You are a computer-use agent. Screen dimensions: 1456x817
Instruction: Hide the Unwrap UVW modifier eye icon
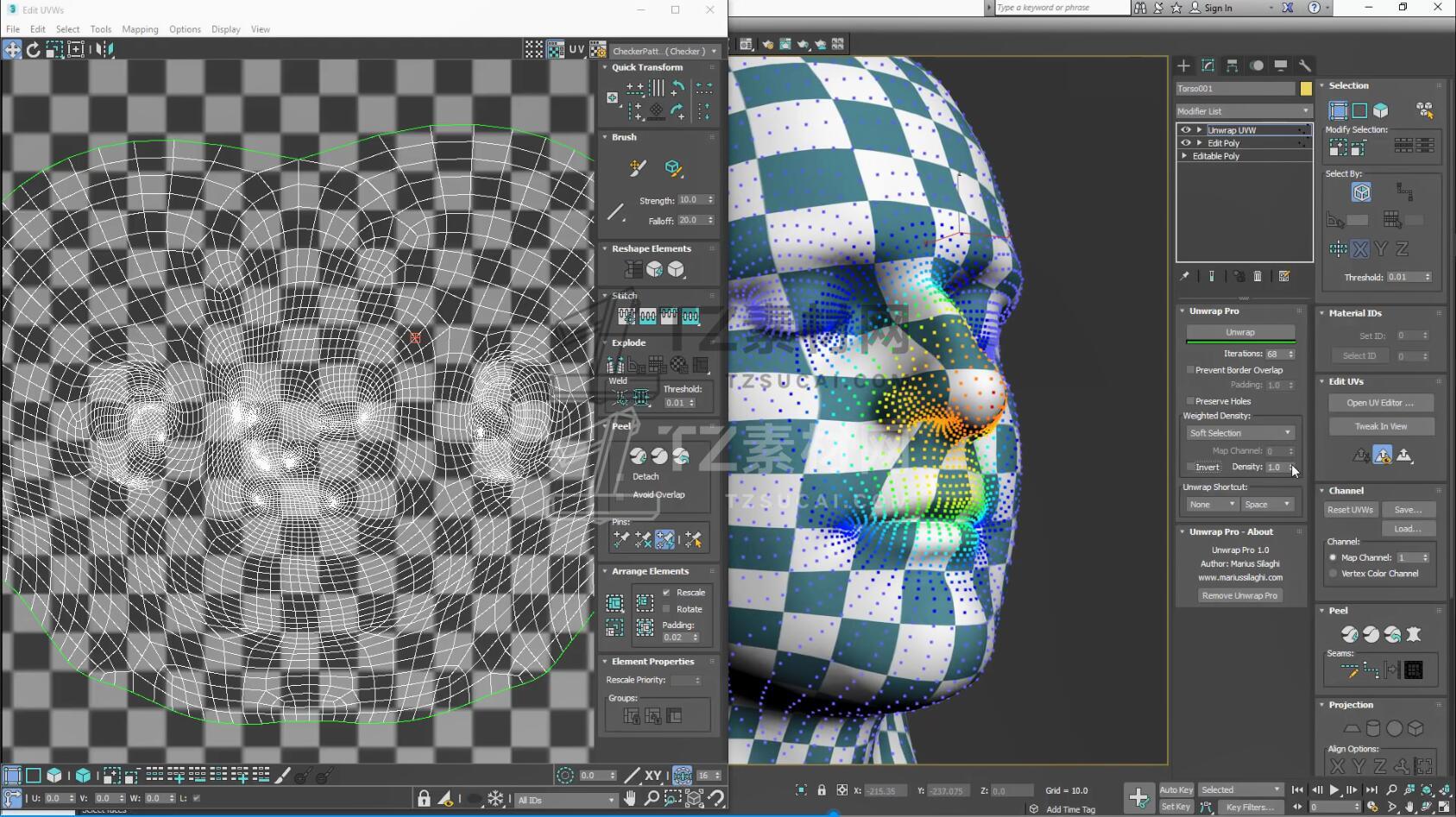(x=1186, y=130)
